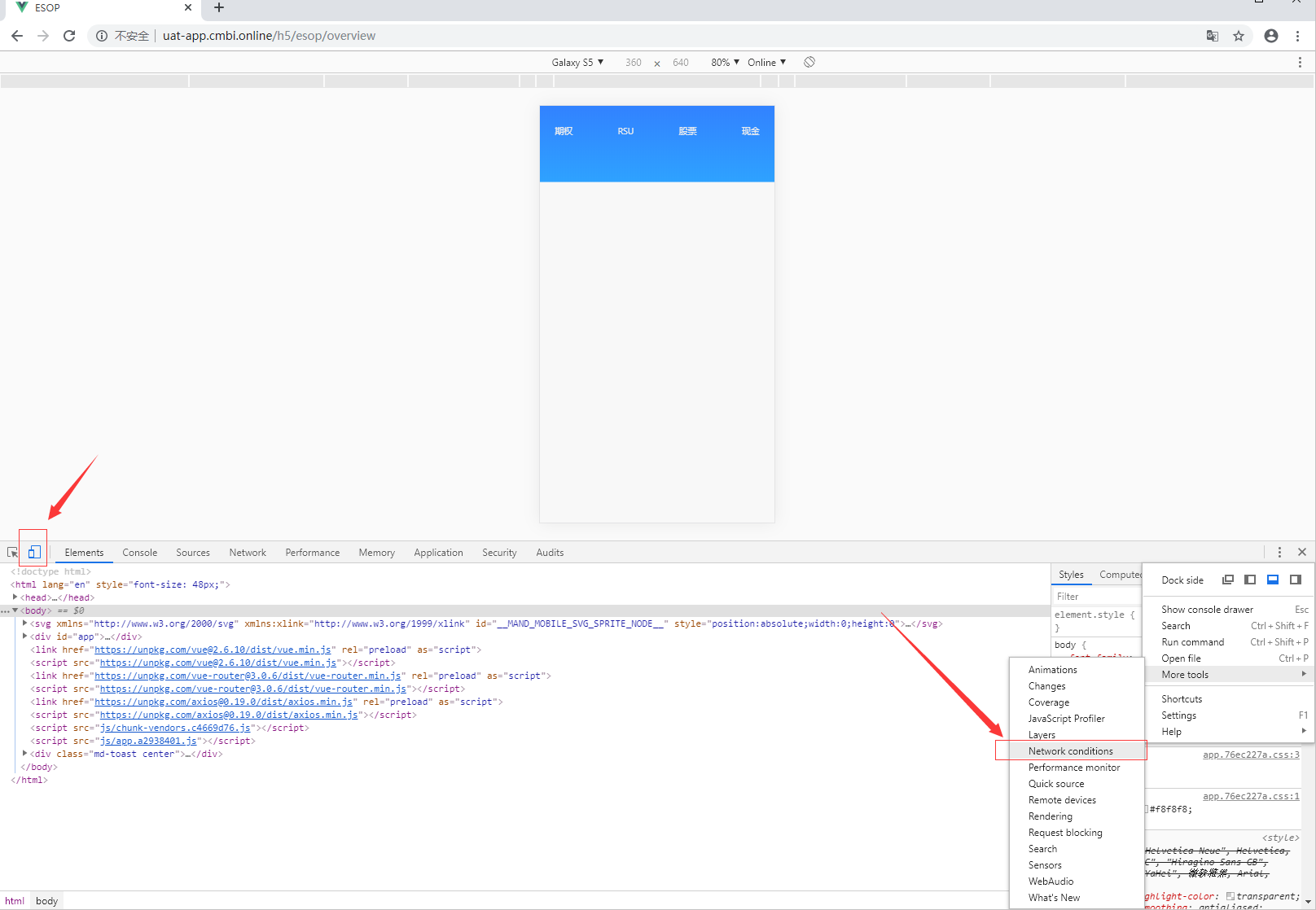Screen dimensions: 1316x910
Task: Select dock to bottom option
Action: point(1273,580)
